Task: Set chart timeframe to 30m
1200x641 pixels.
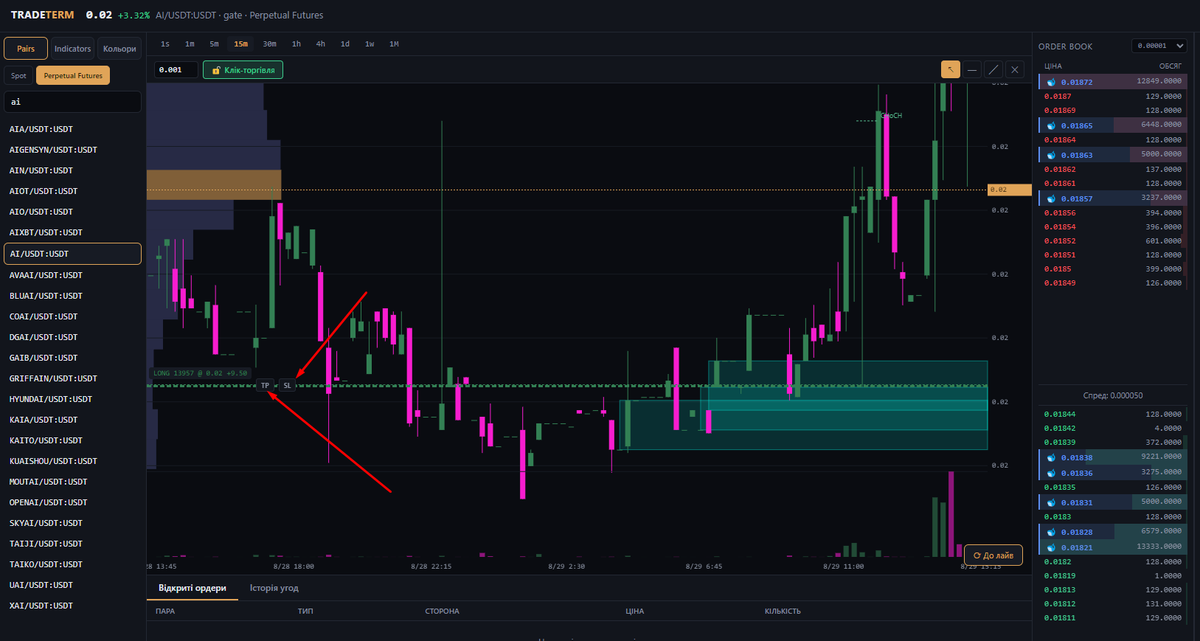Action: [269, 44]
